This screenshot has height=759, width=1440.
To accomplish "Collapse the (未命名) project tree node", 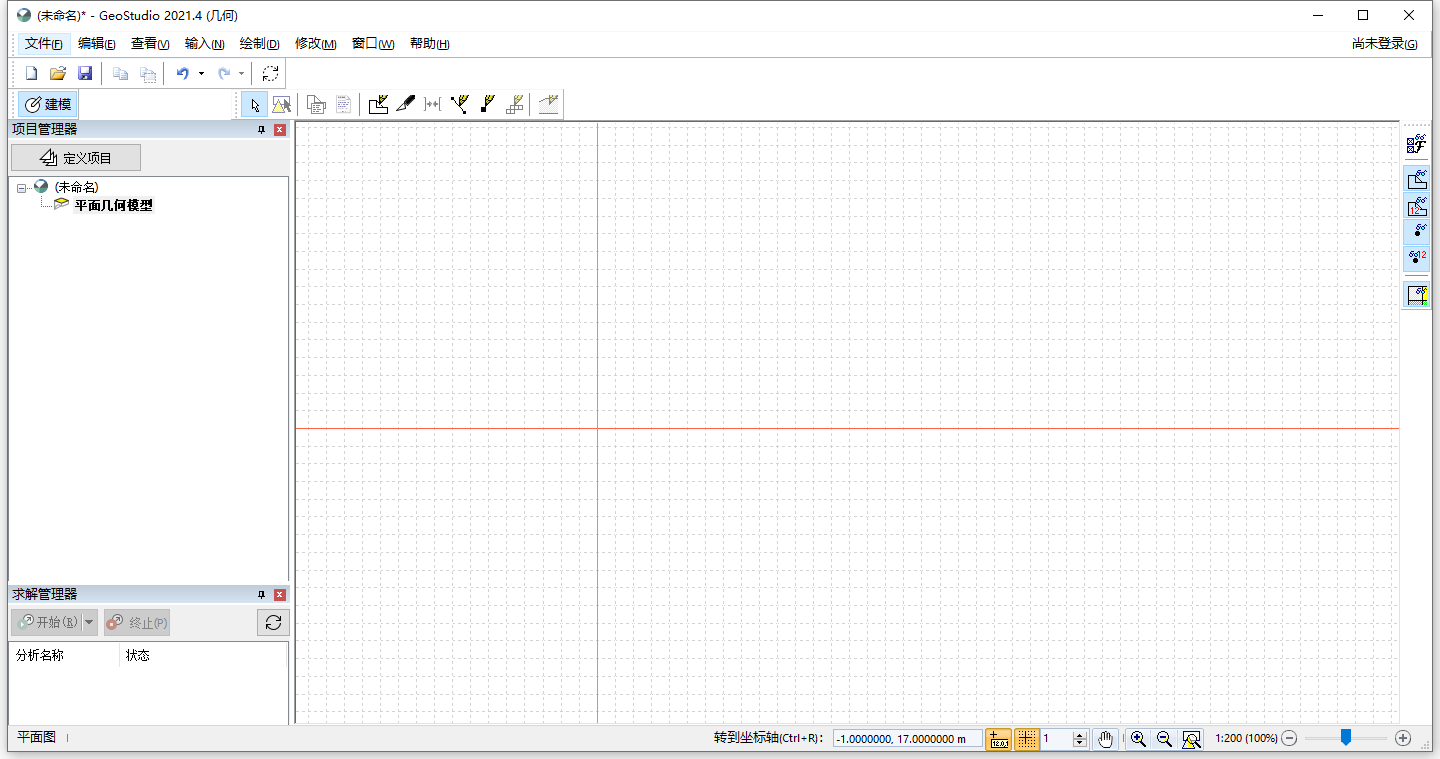I will pos(22,188).
